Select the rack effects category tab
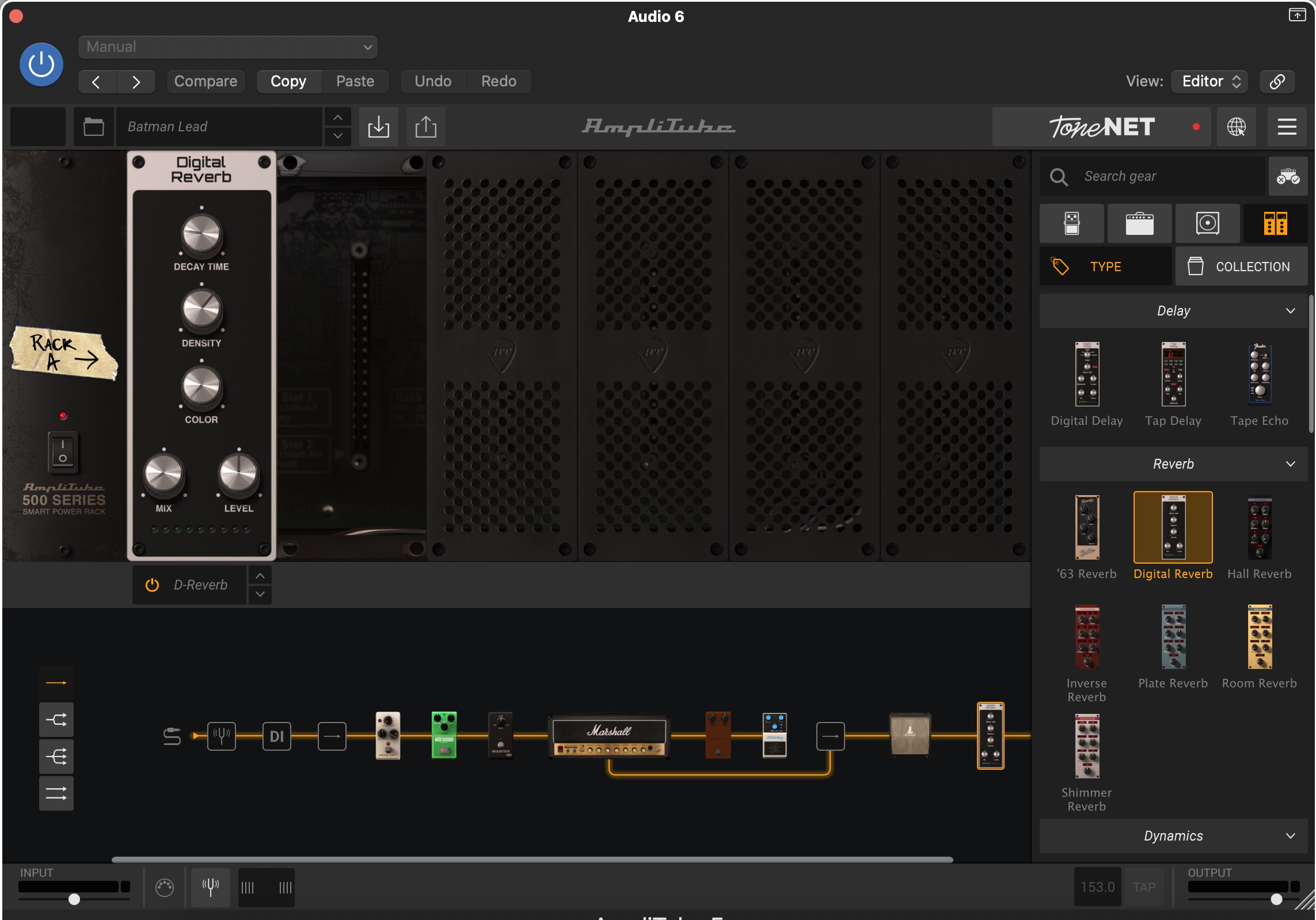Image resolution: width=1316 pixels, height=920 pixels. coord(1275,223)
